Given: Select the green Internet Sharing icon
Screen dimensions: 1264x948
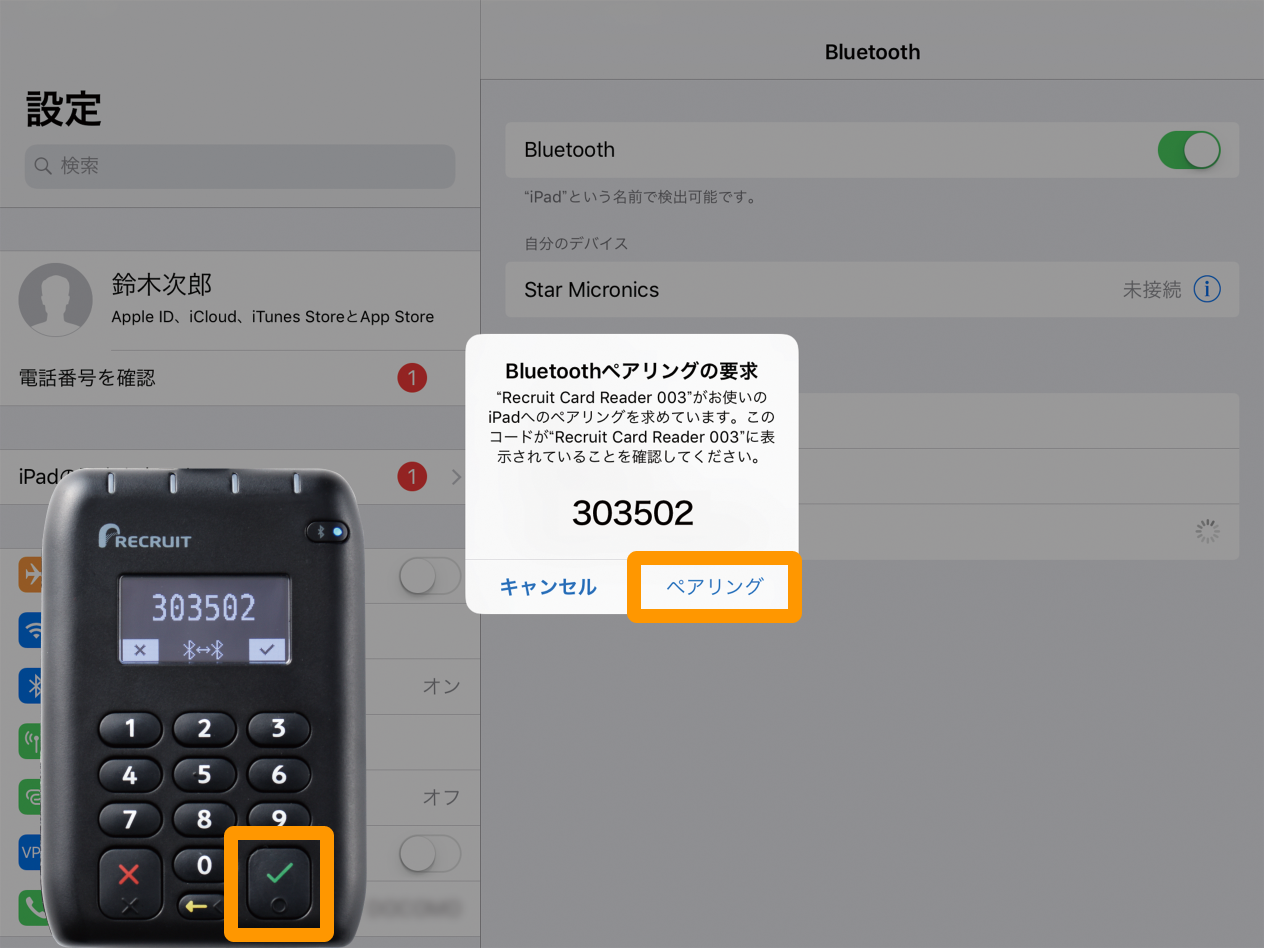Looking at the screenshot, I should [x=33, y=797].
